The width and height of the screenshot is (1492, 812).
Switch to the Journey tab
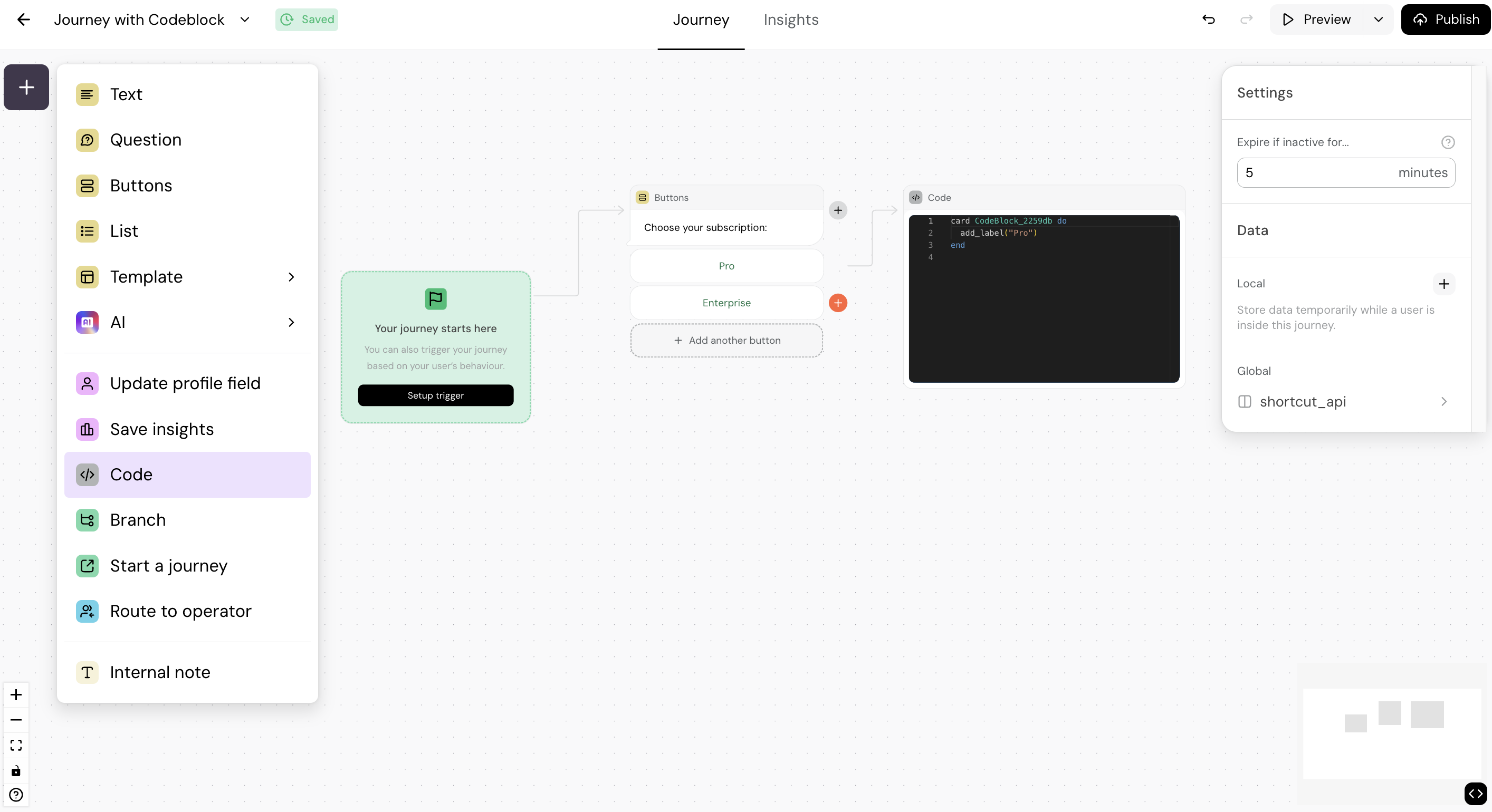(701, 20)
